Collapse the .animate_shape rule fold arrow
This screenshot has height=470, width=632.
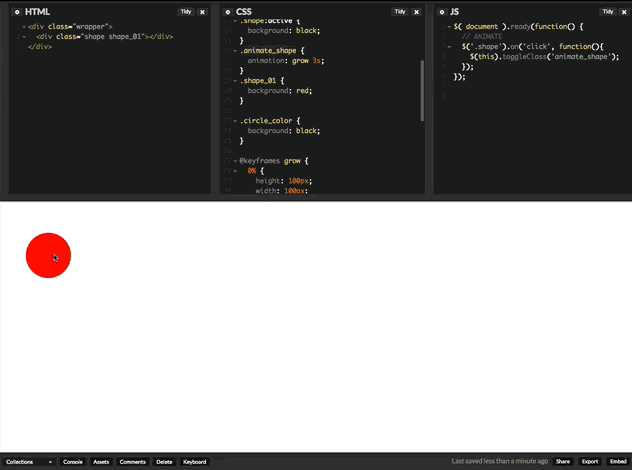[234, 50]
